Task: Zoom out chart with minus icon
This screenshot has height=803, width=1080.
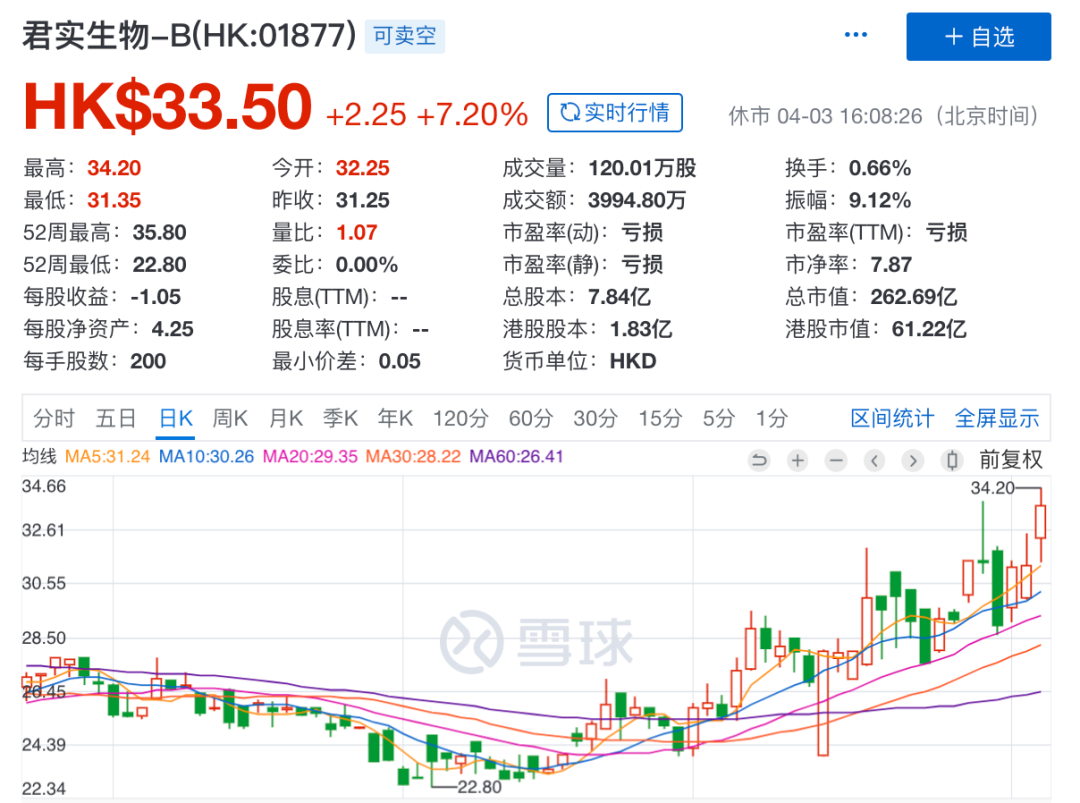Action: [836, 460]
